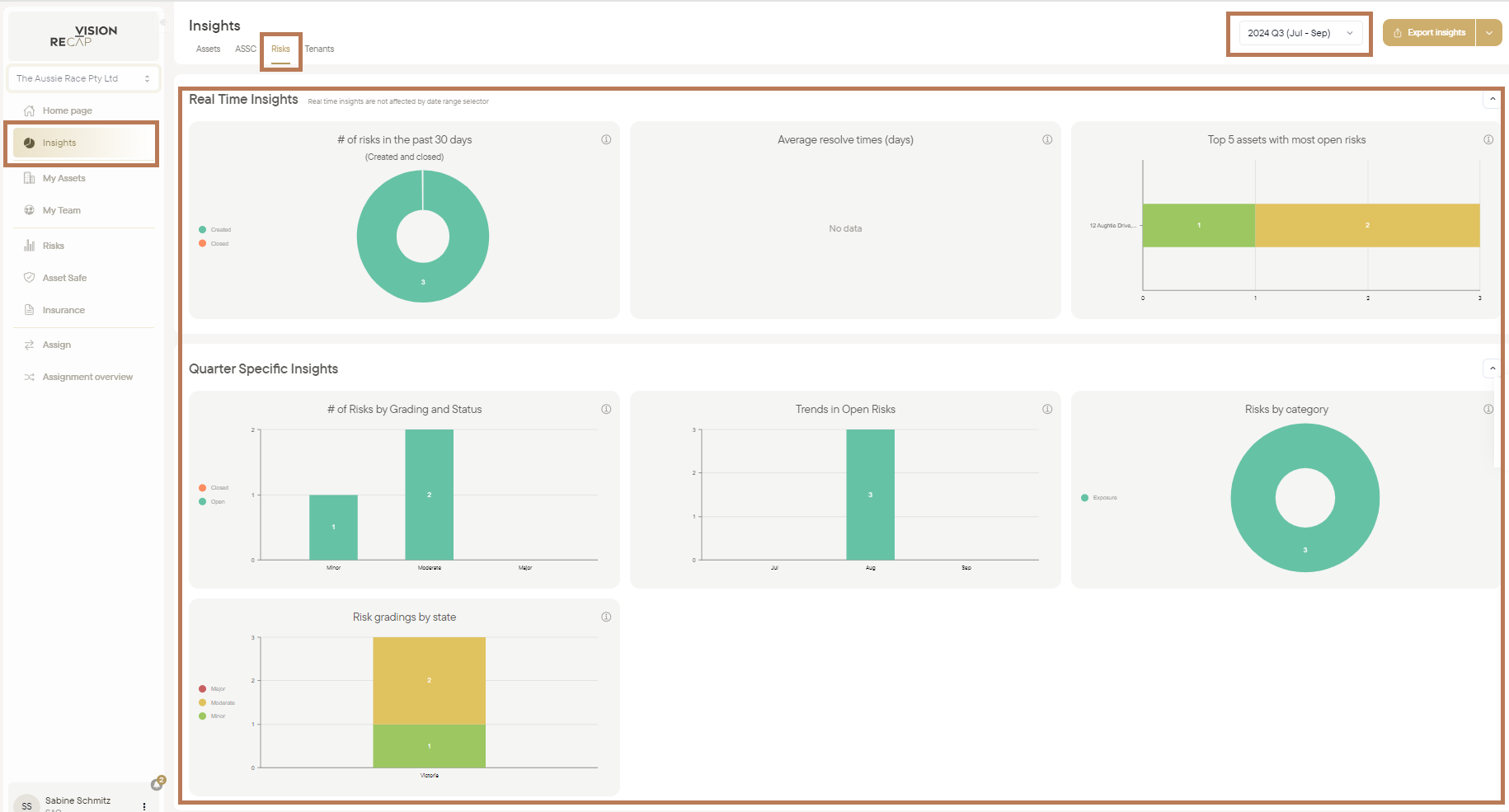This screenshot has height=812, width=1509.
Task: Open info icon for Average resolve times
Action: point(1047,139)
